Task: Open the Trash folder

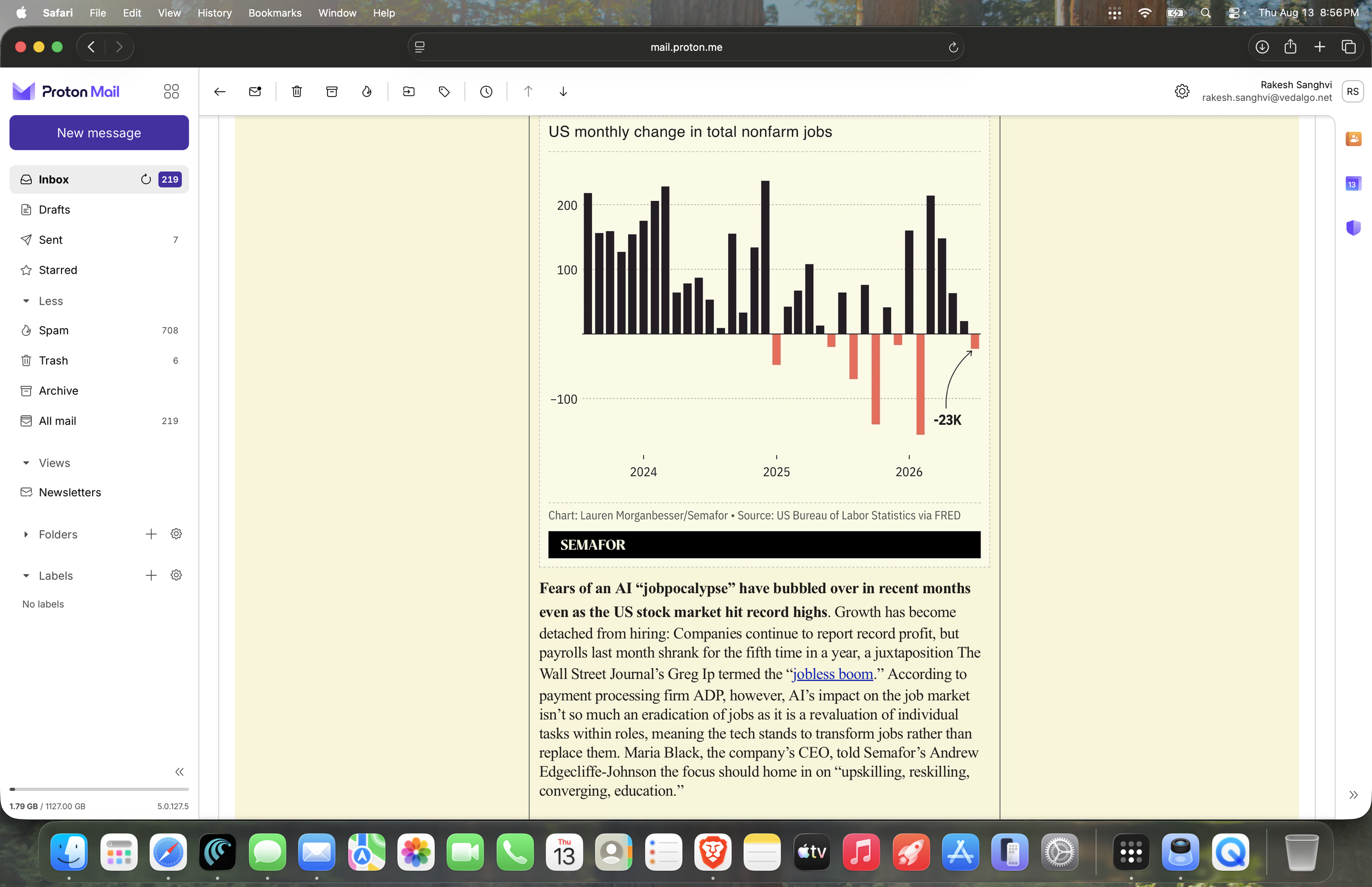Action: tap(99, 361)
